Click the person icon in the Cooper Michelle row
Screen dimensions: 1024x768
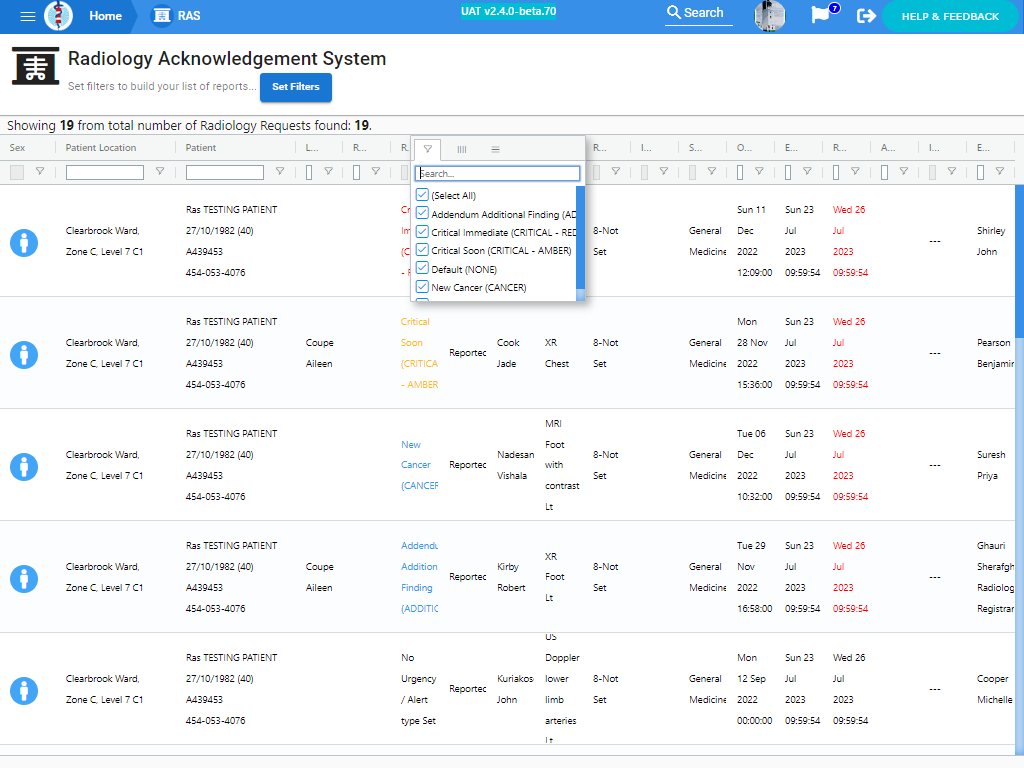(24, 691)
